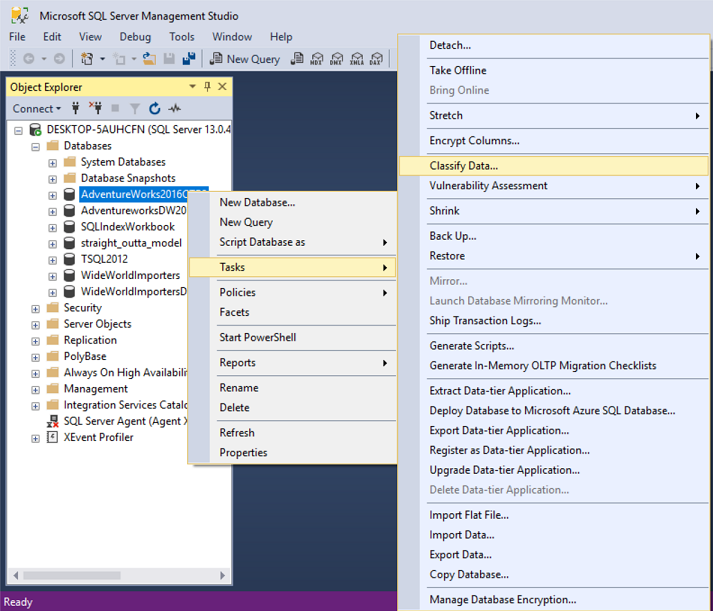The image size is (713, 611).
Task: Select the straight_outta_model database
Action: (131, 243)
